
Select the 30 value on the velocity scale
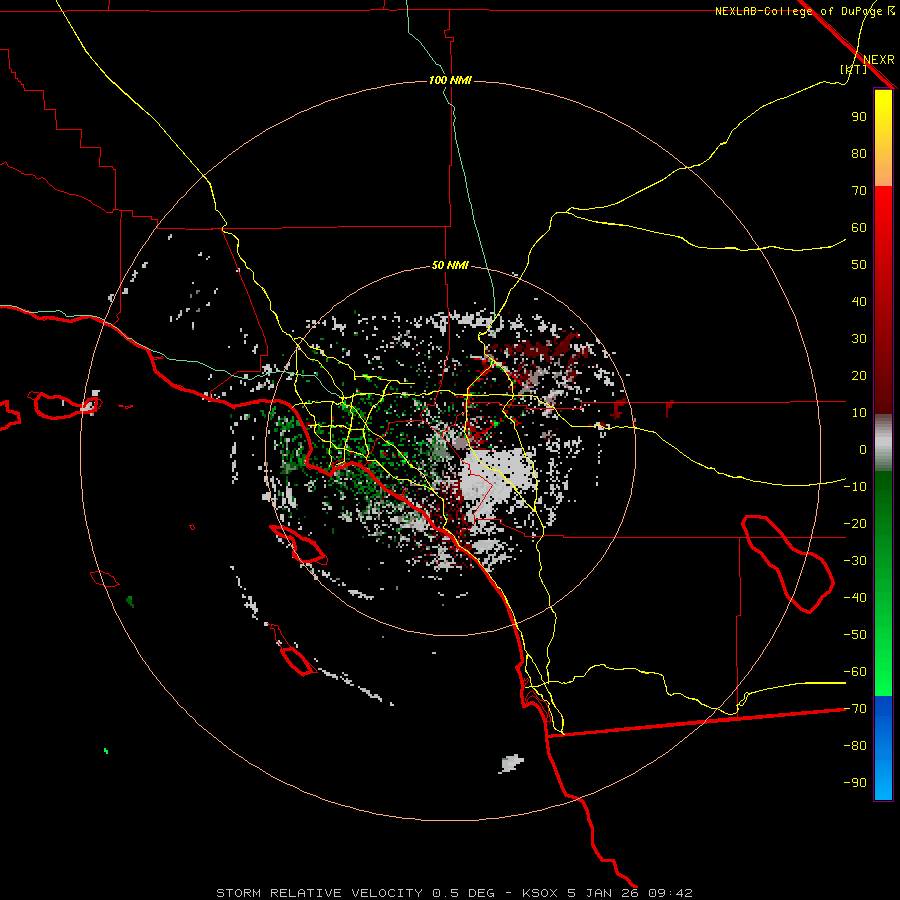pos(859,339)
